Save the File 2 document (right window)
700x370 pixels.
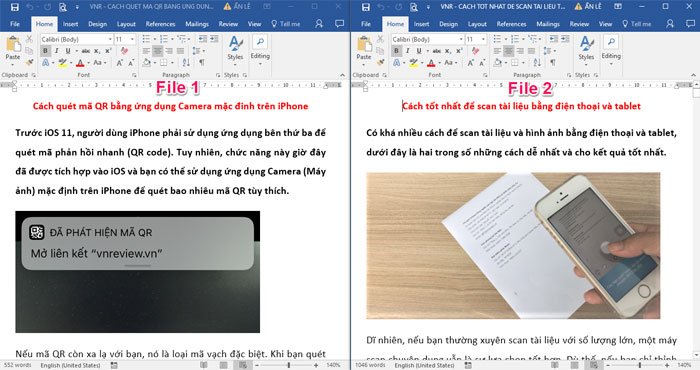coord(365,7)
